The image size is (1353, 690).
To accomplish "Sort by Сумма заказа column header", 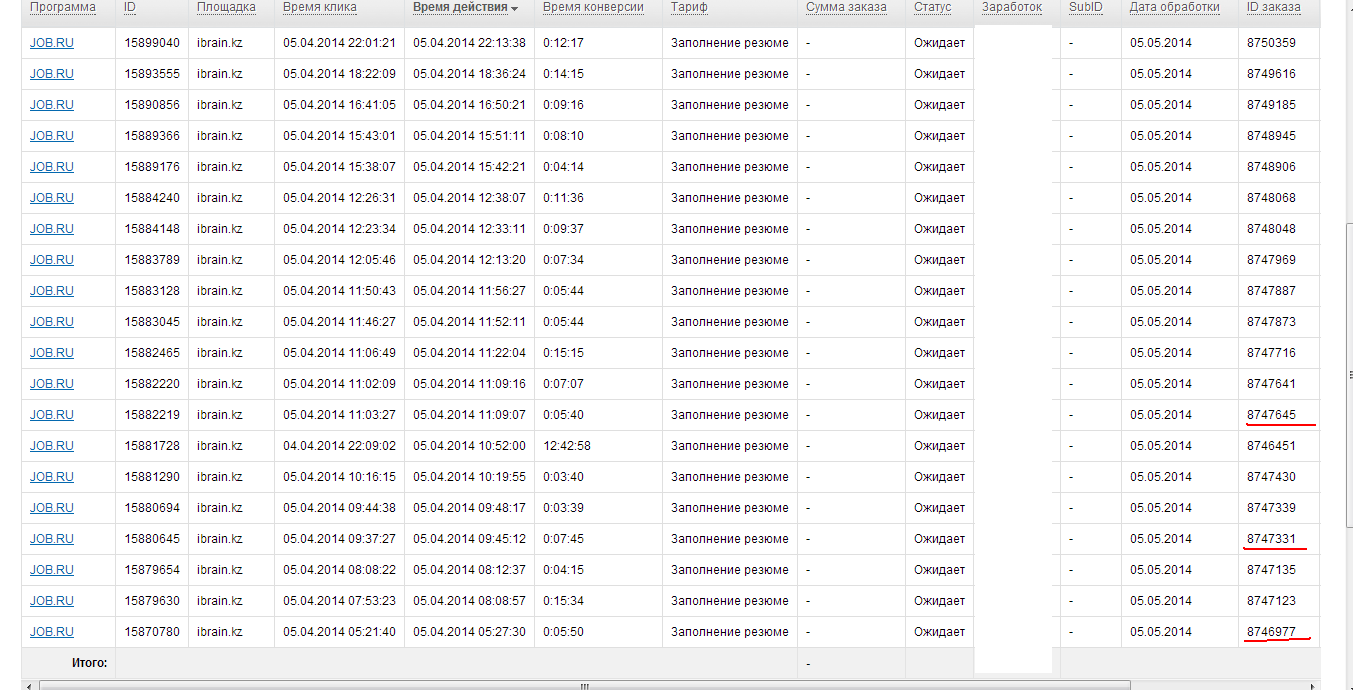I will coord(846,7).
